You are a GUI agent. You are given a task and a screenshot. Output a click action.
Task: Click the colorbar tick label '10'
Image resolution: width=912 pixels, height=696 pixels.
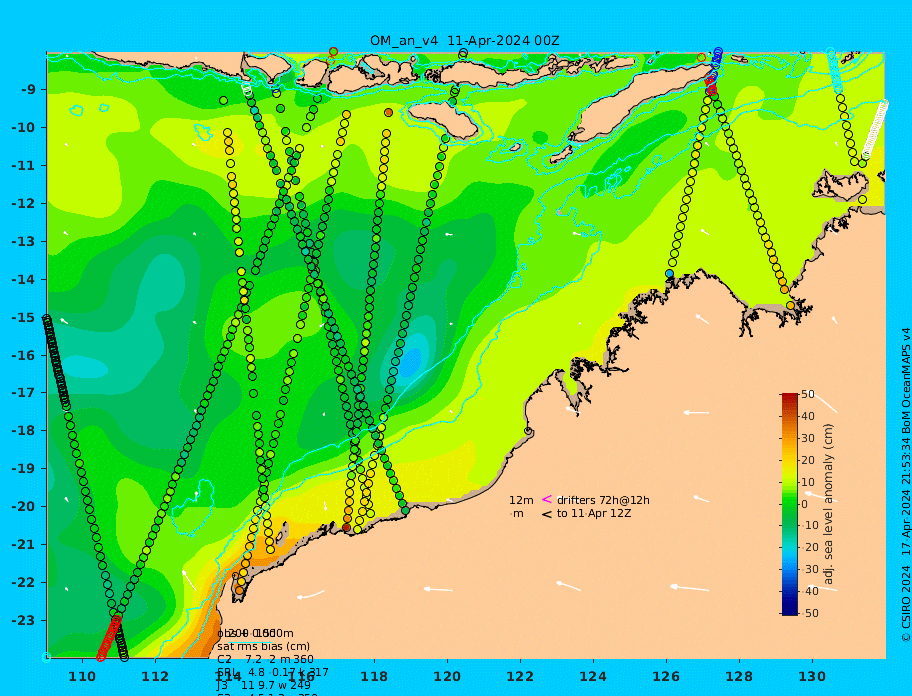808,482
